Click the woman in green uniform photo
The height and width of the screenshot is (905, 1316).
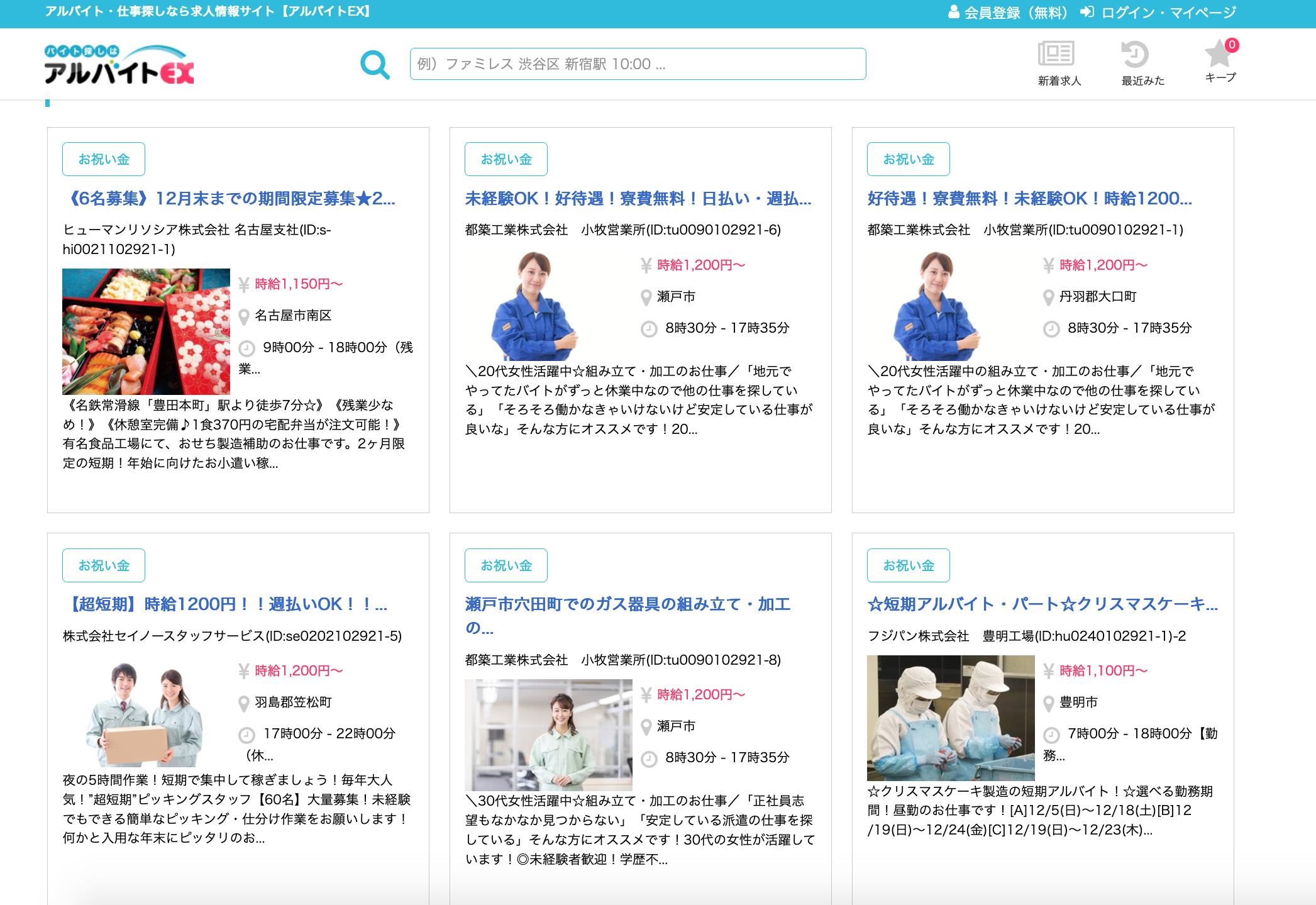pos(548,735)
